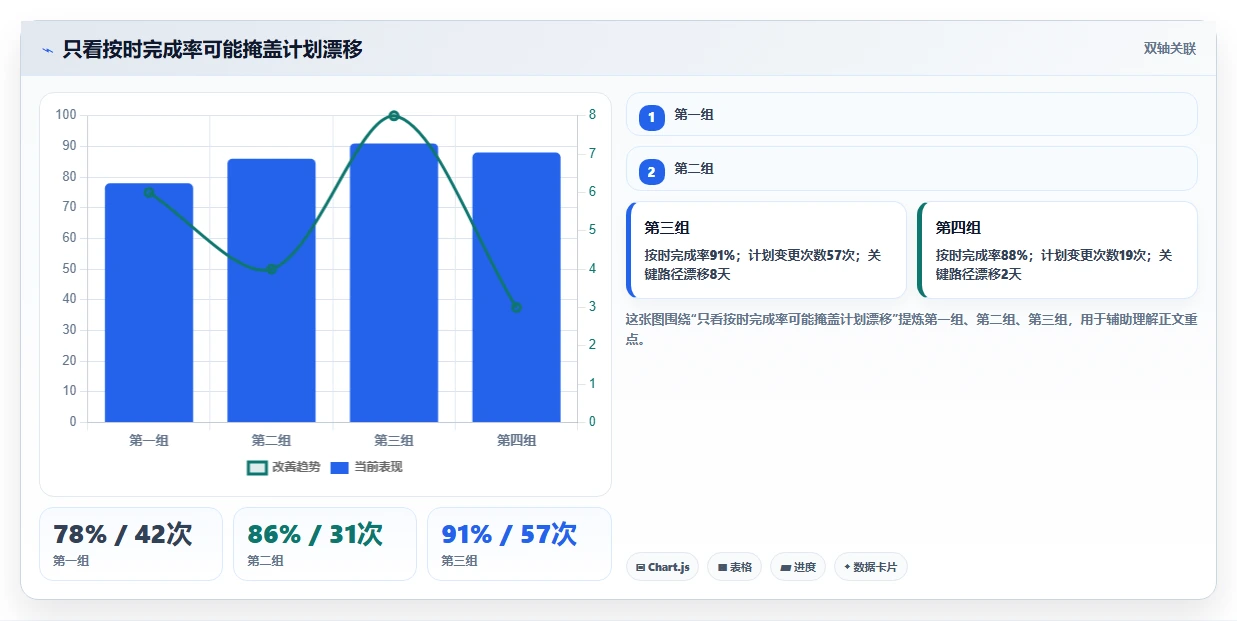Toggle the 改善趋势 legend entry
1237x621 pixels.
(x=284, y=467)
